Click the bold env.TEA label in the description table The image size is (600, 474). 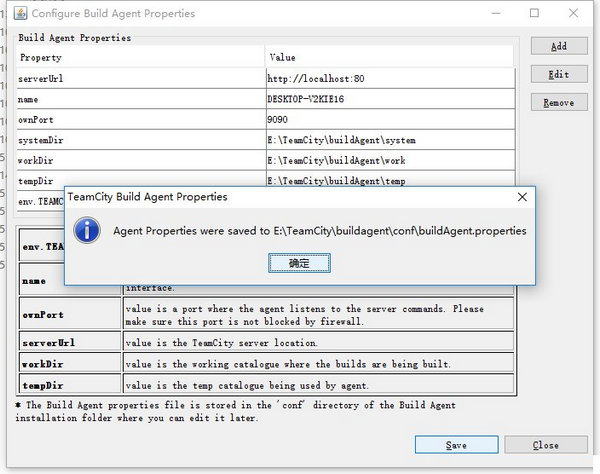[x=43, y=247]
